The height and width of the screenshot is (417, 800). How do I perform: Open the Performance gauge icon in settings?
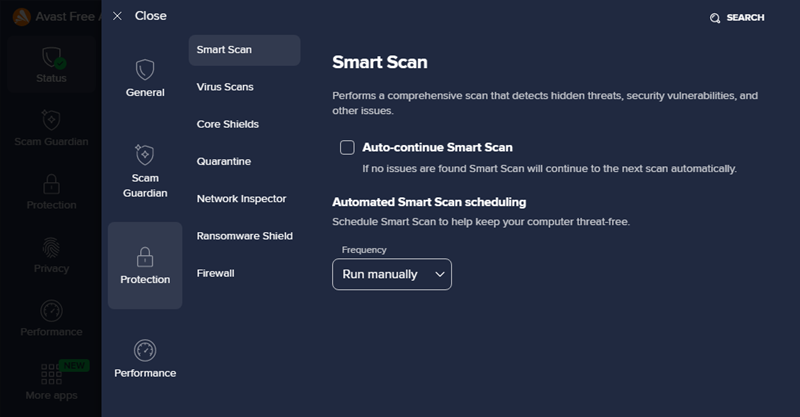pyautogui.click(x=145, y=350)
